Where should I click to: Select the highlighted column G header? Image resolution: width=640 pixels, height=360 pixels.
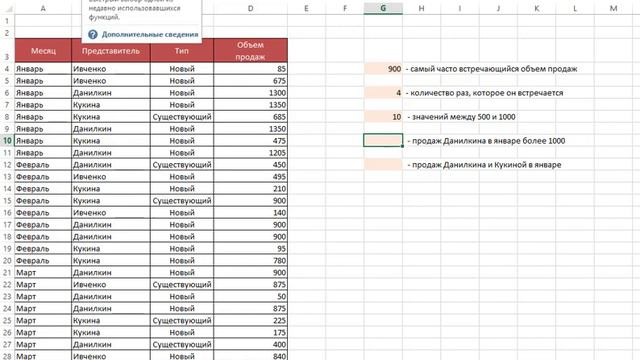point(383,8)
